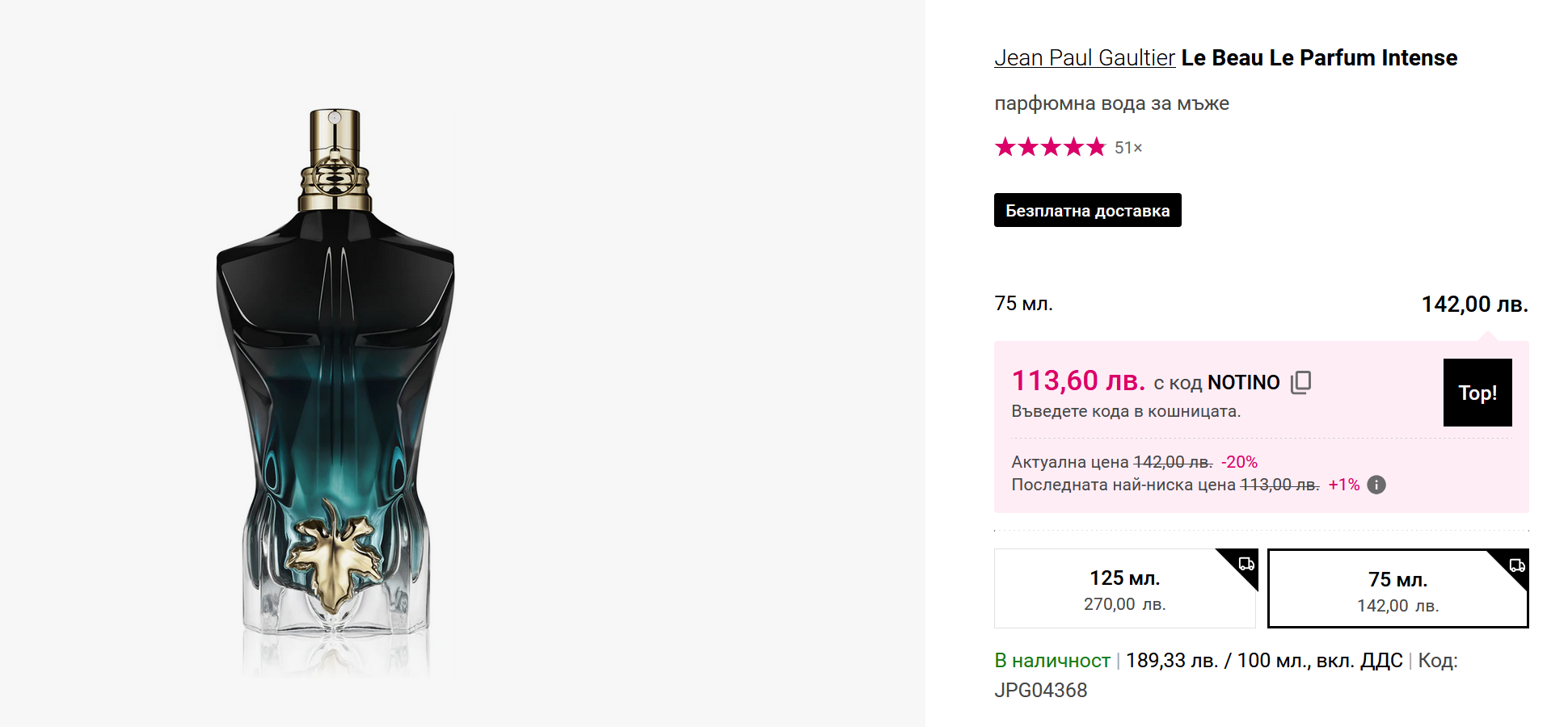Click the Безплатна доставка badge
This screenshot has height=727, width=1568.
1087,211
